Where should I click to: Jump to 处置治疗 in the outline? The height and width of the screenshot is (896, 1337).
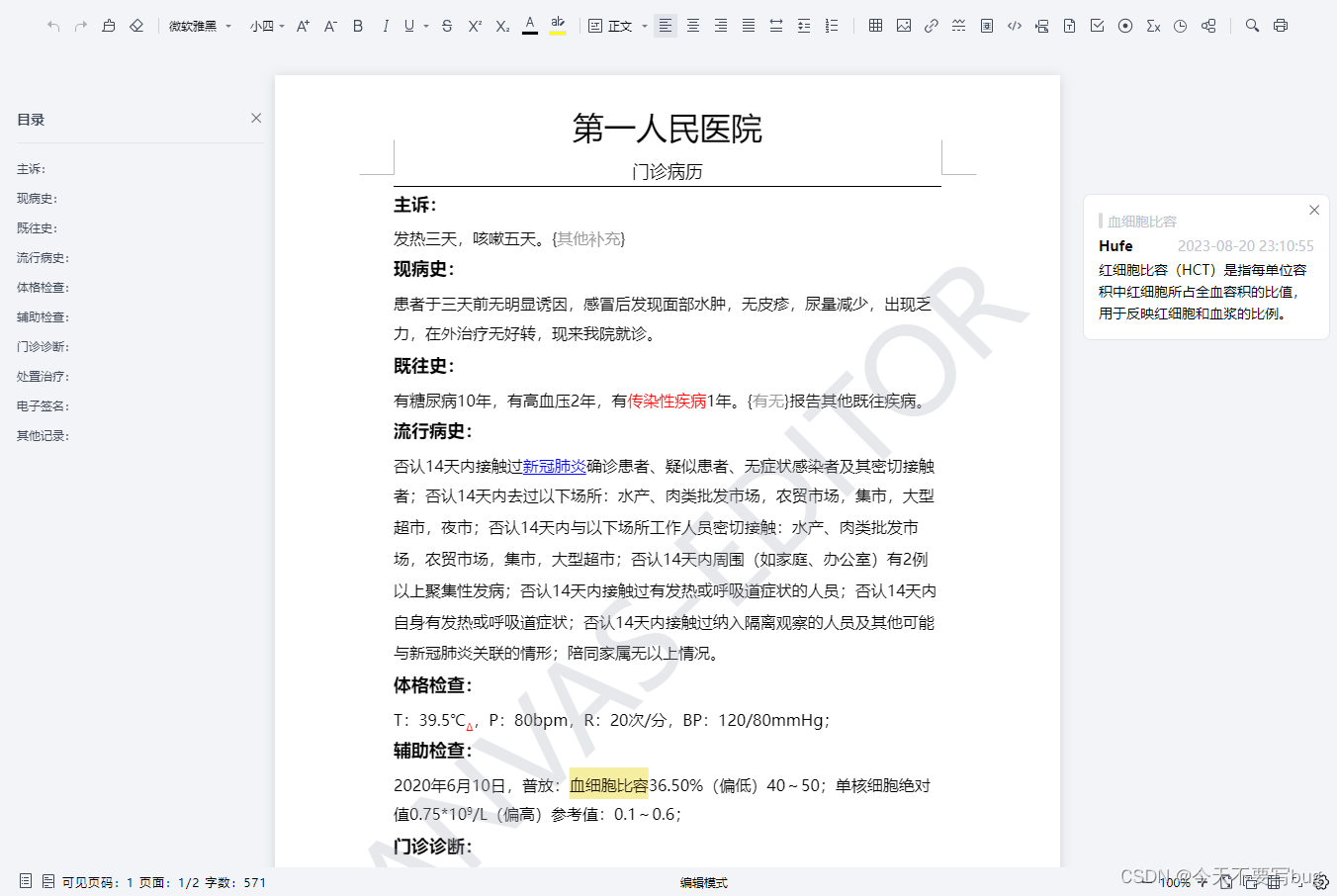[x=43, y=377]
